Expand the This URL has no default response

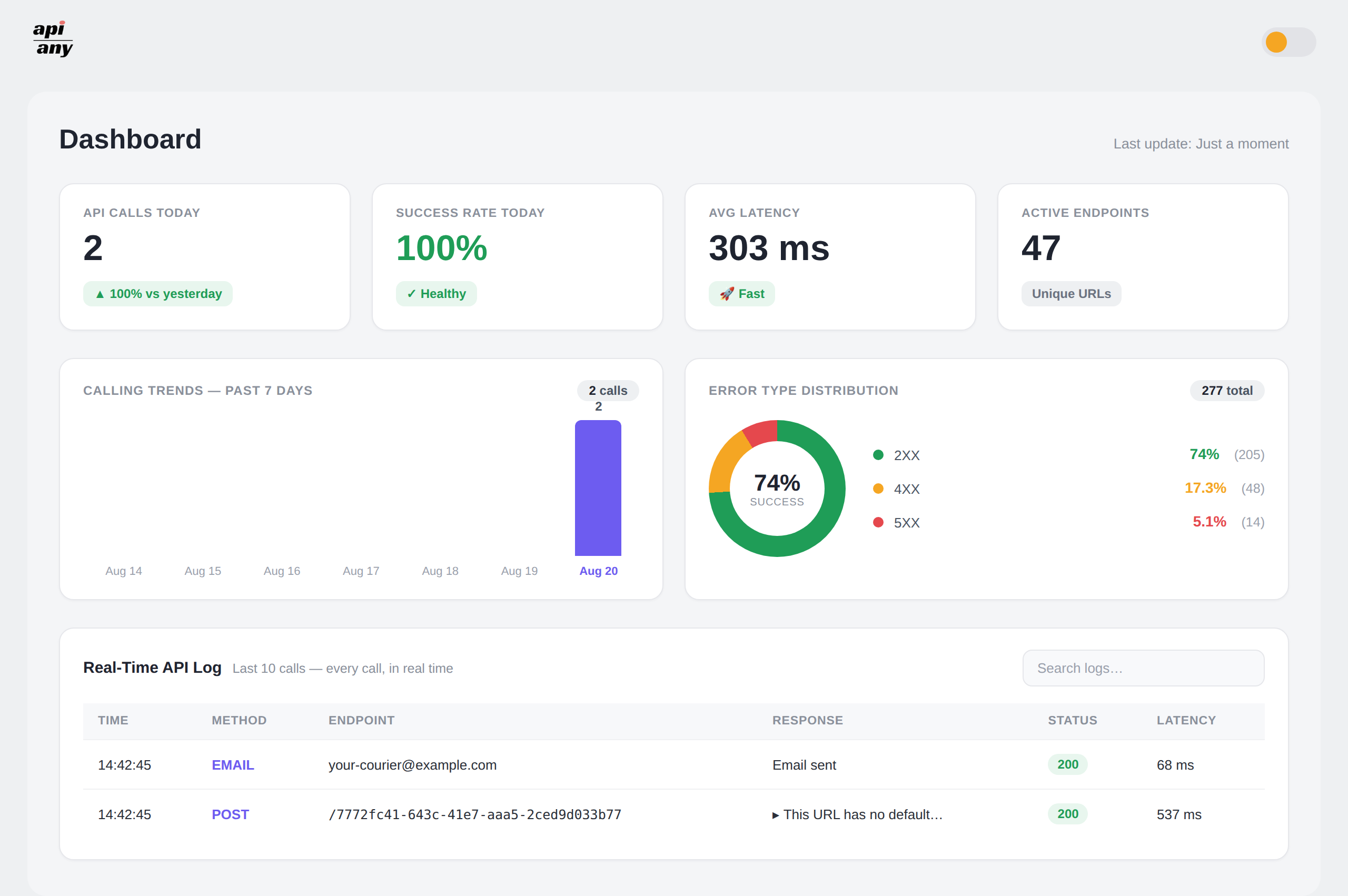(x=857, y=814)
